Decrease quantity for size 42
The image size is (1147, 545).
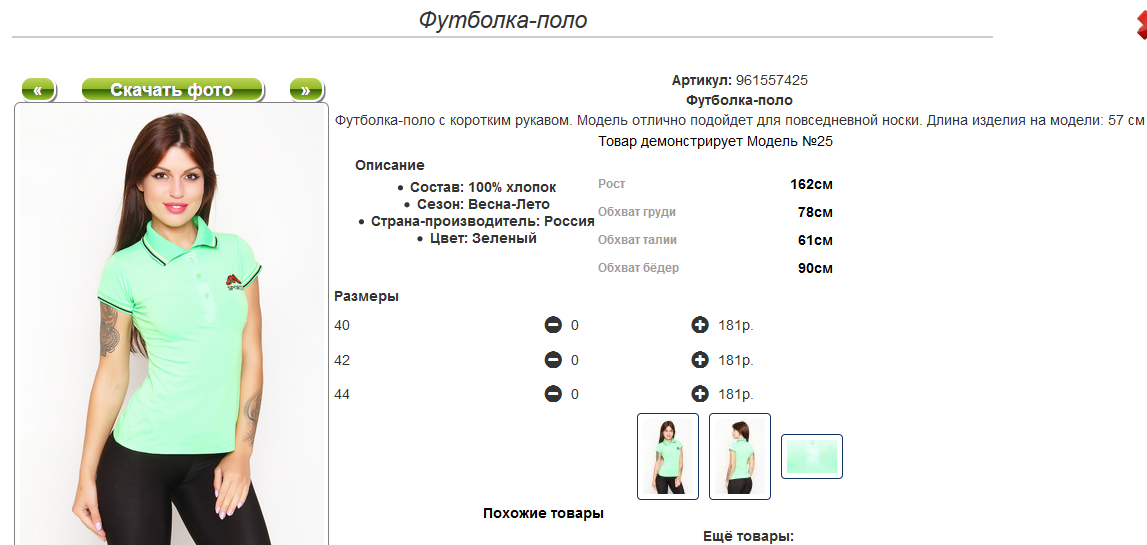(x=553, y=360)
